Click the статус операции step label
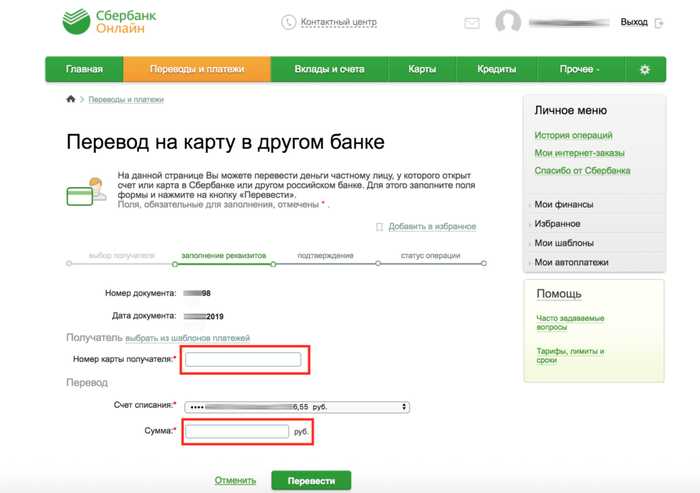Screen dimensions: 700x493 (x=430, y=255)
